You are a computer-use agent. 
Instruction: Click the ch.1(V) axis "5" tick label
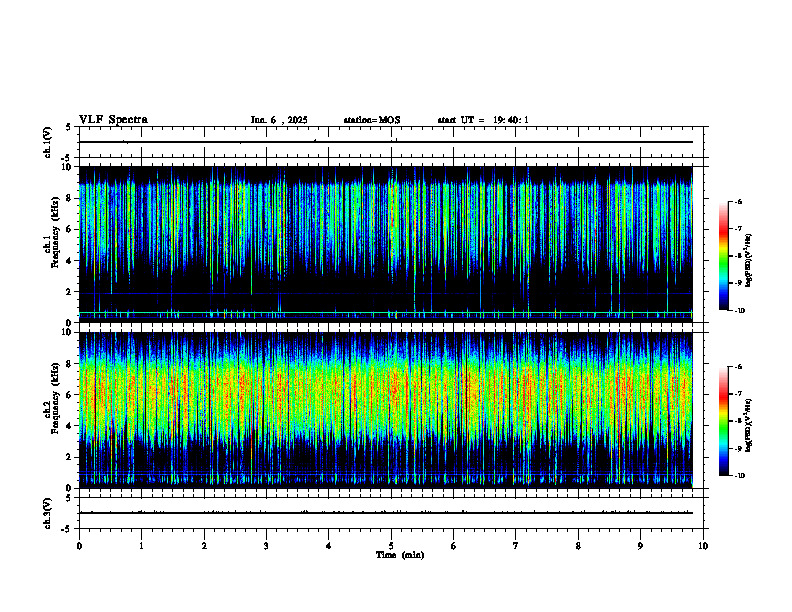(69, 127)
